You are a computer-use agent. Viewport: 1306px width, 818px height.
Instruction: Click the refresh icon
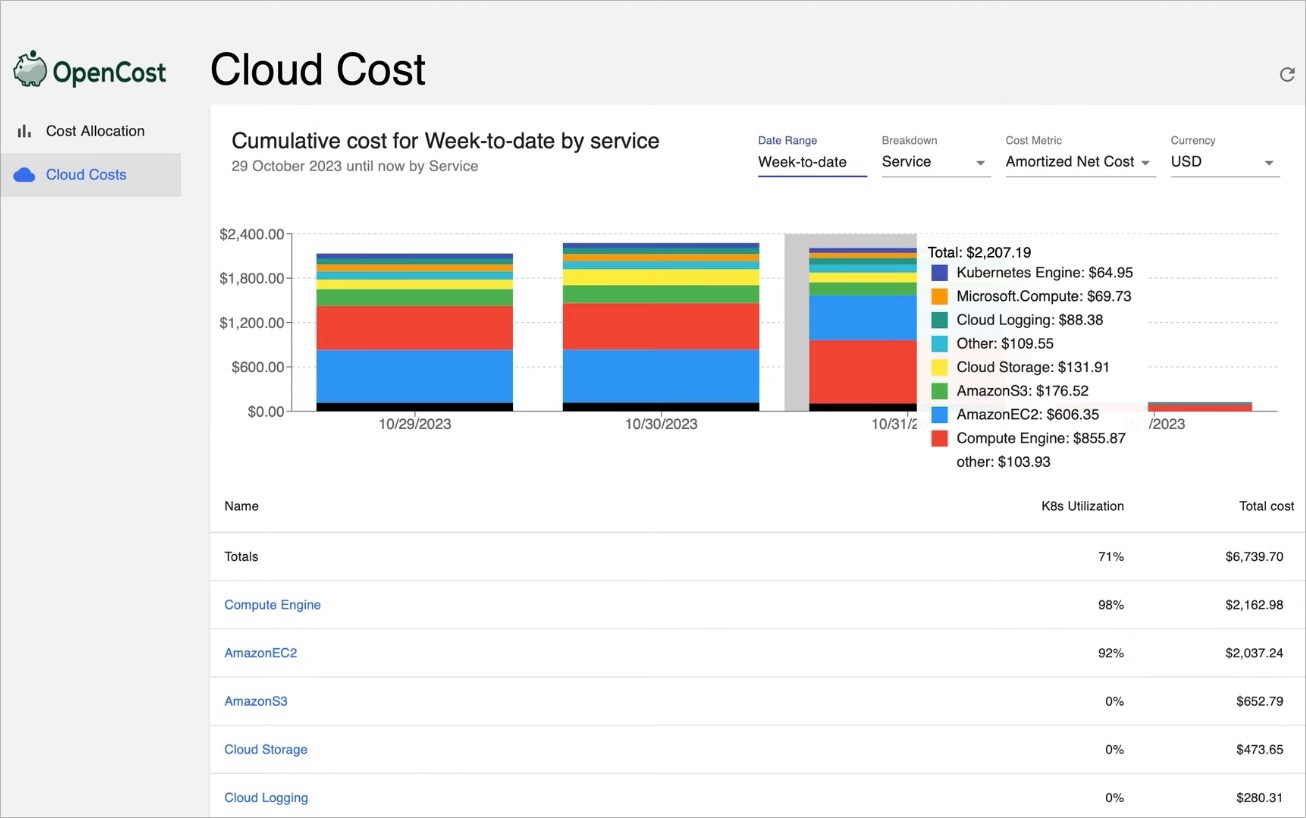pos(1287,74)
